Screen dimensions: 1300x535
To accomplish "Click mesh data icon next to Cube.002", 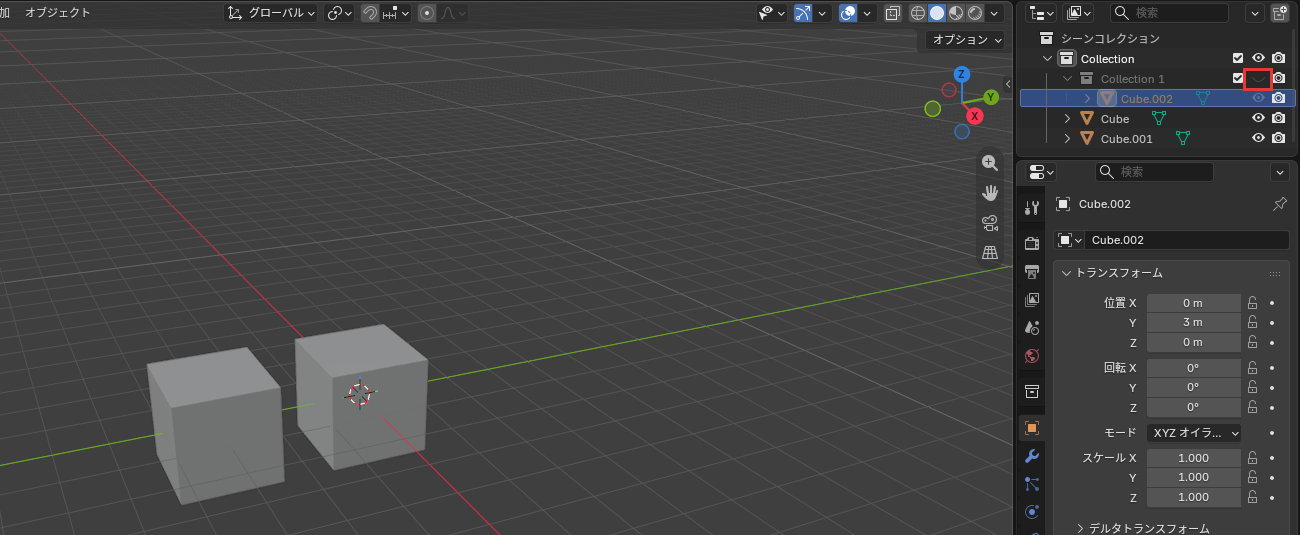I will click(1203, 98).
